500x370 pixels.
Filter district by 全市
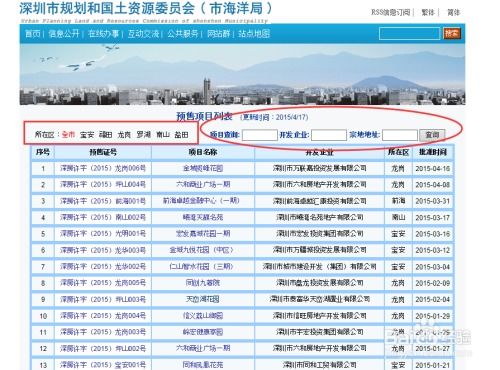click(x=68, y=135)
